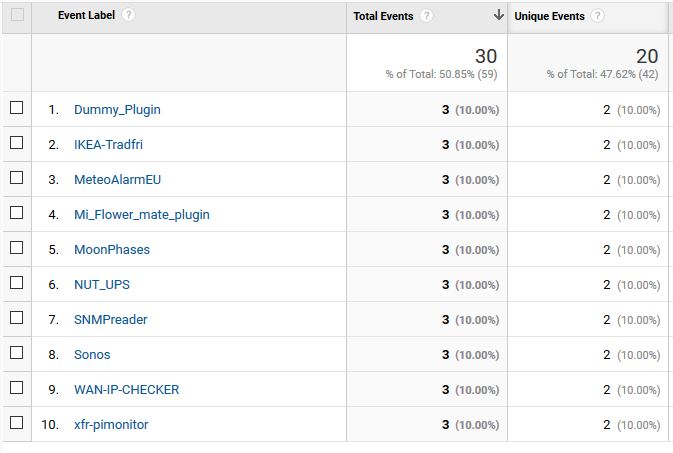The height and width of the screenshot is (453, 673).
Task: Click '% of Total: 50.85% (59)' text
Action: (x=441, y=74)
